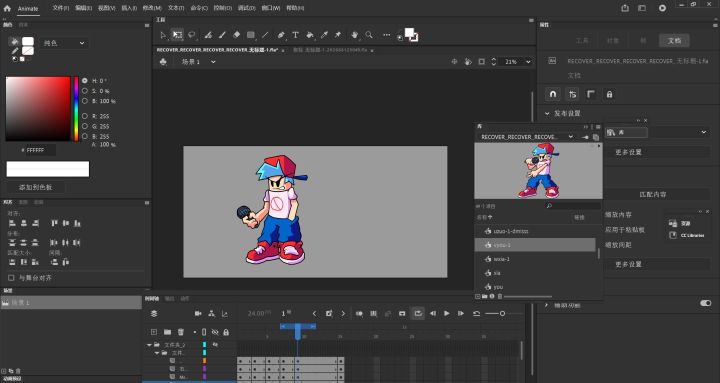Select the S saturation radio button

click(x=85, y=91)
